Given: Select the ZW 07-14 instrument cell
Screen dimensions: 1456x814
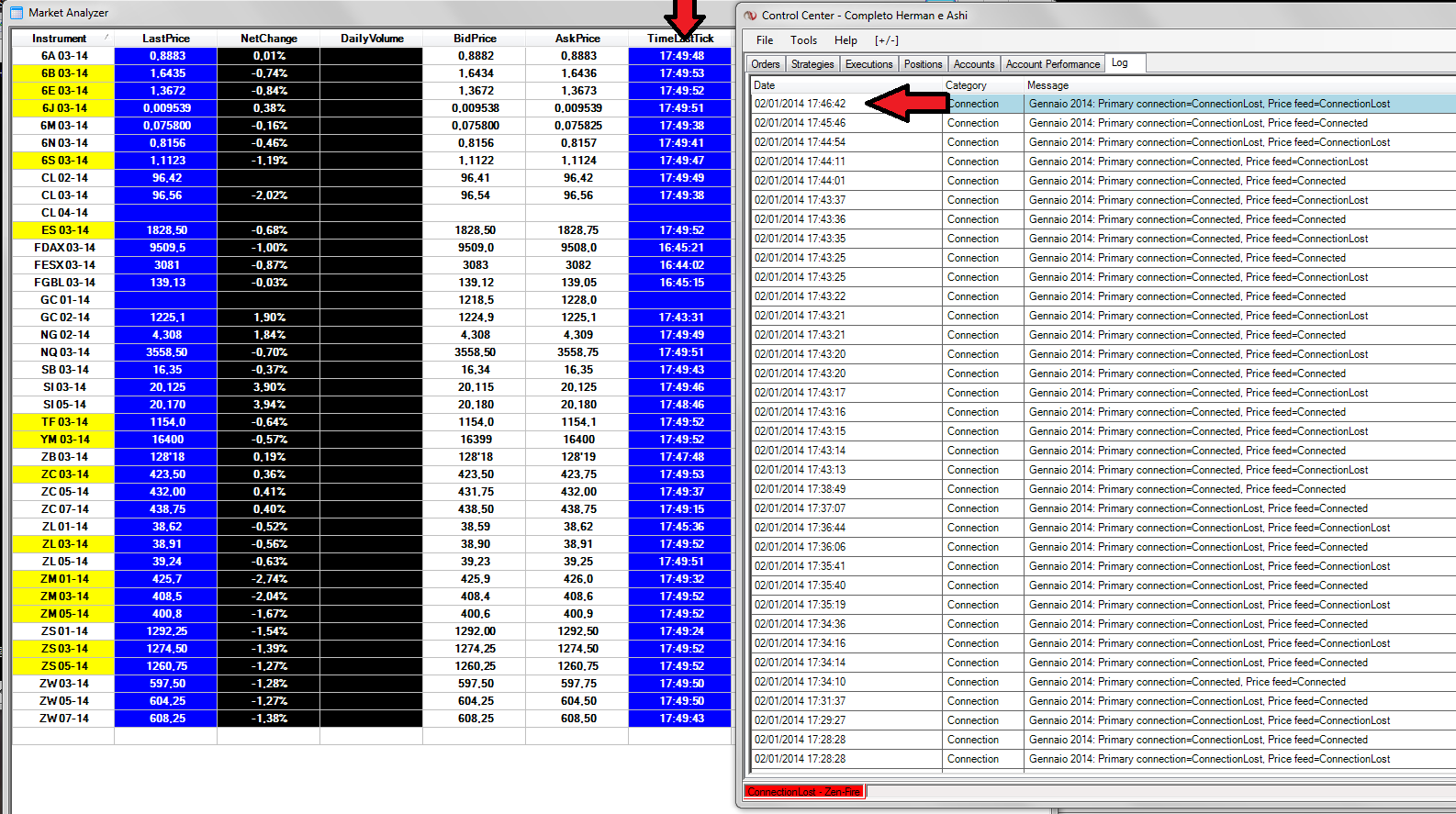Looking at the screenshot, I should (63, 719).
